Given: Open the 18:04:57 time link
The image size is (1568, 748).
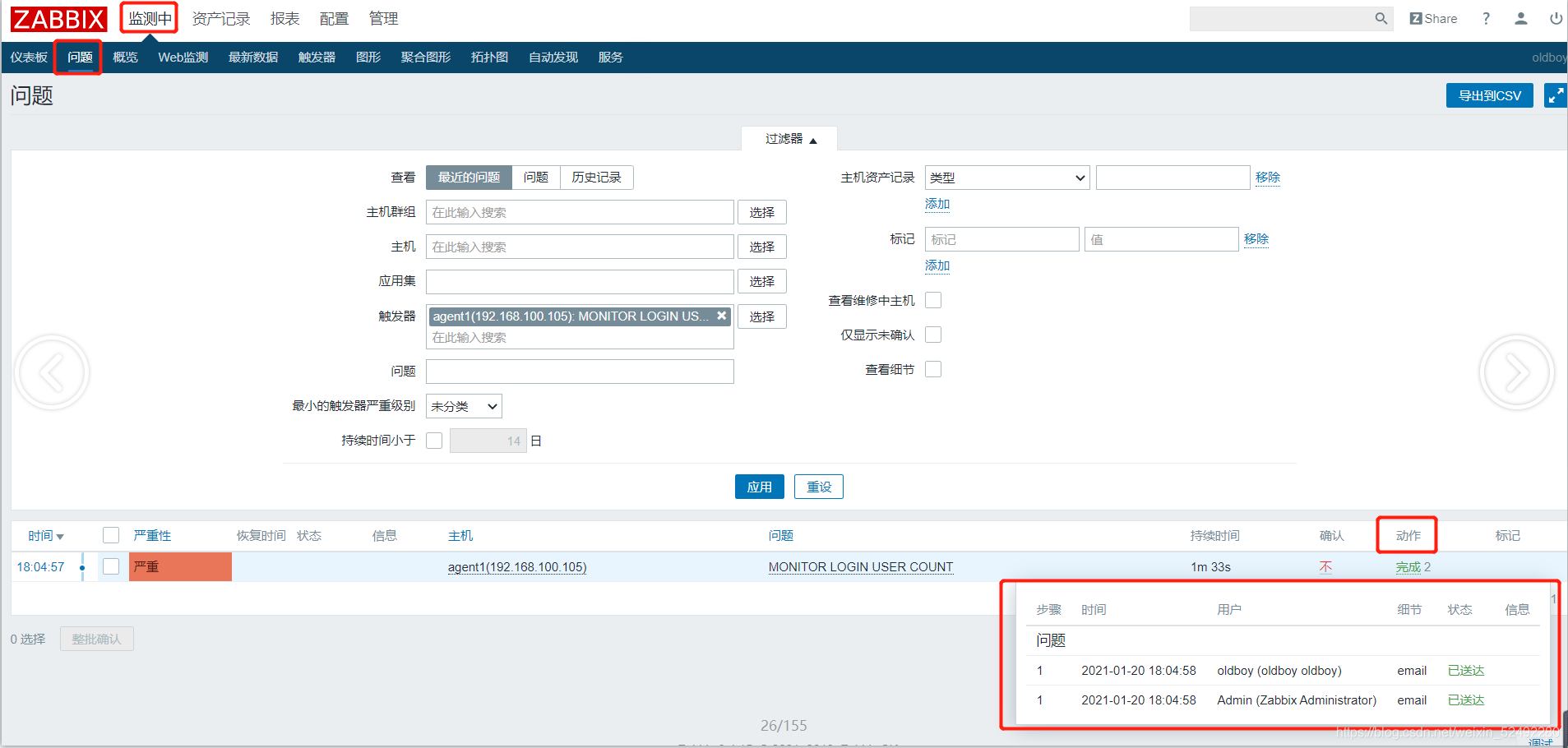Looking at the screenshot, I should click(x=40, y=567).
